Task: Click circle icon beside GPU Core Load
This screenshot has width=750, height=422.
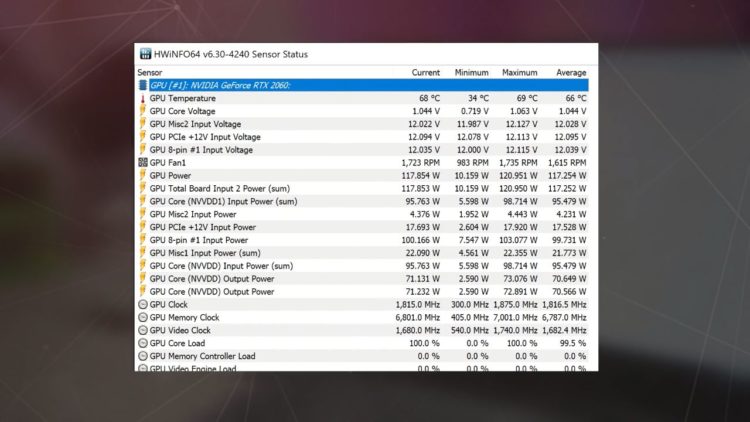Action: click(143, 343)
